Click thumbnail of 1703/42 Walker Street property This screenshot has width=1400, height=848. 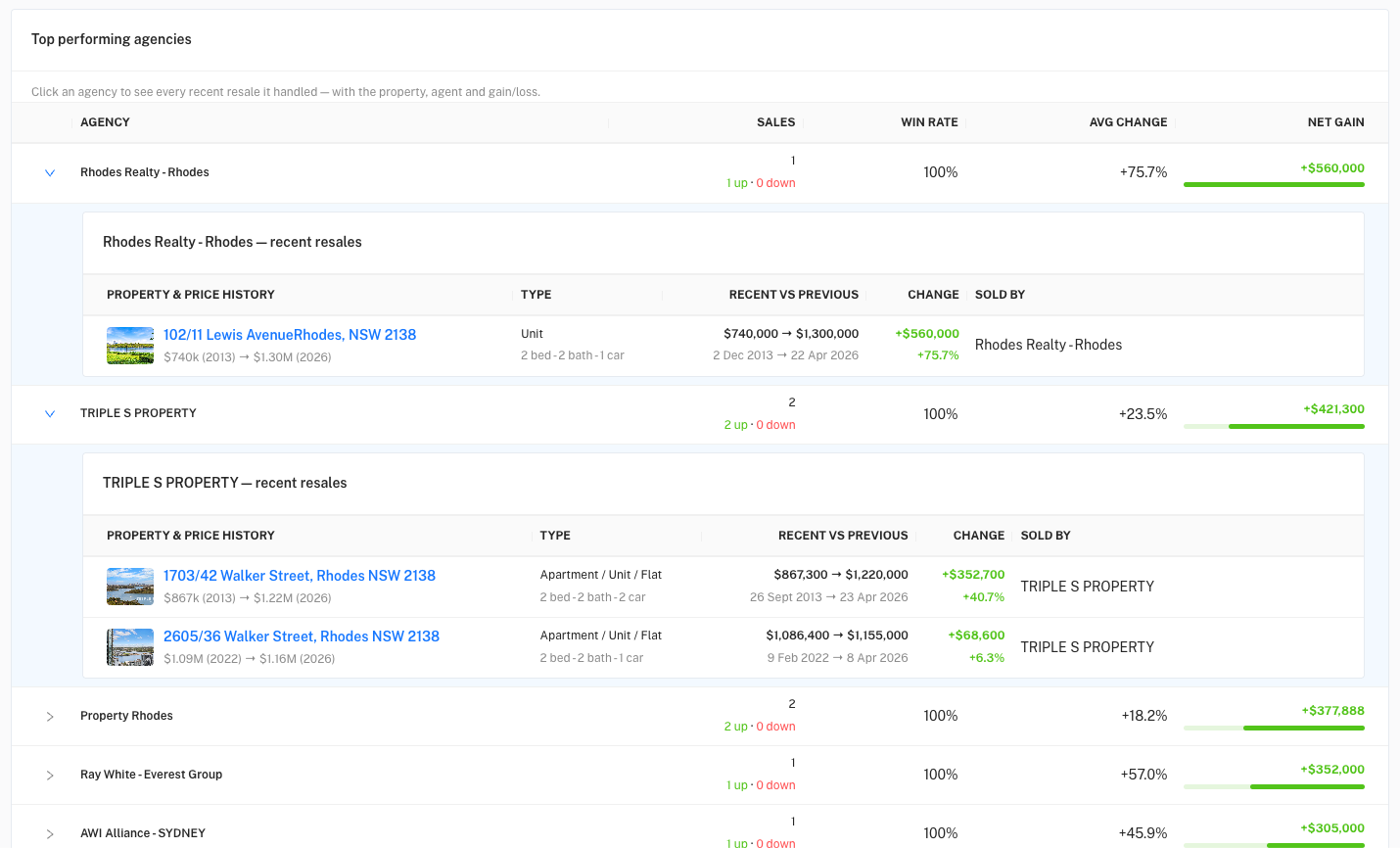pos(130,587)
